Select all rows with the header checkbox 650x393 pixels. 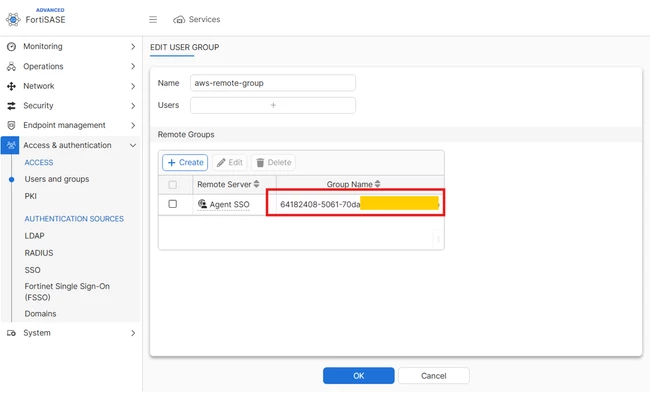tap(173, 184)
